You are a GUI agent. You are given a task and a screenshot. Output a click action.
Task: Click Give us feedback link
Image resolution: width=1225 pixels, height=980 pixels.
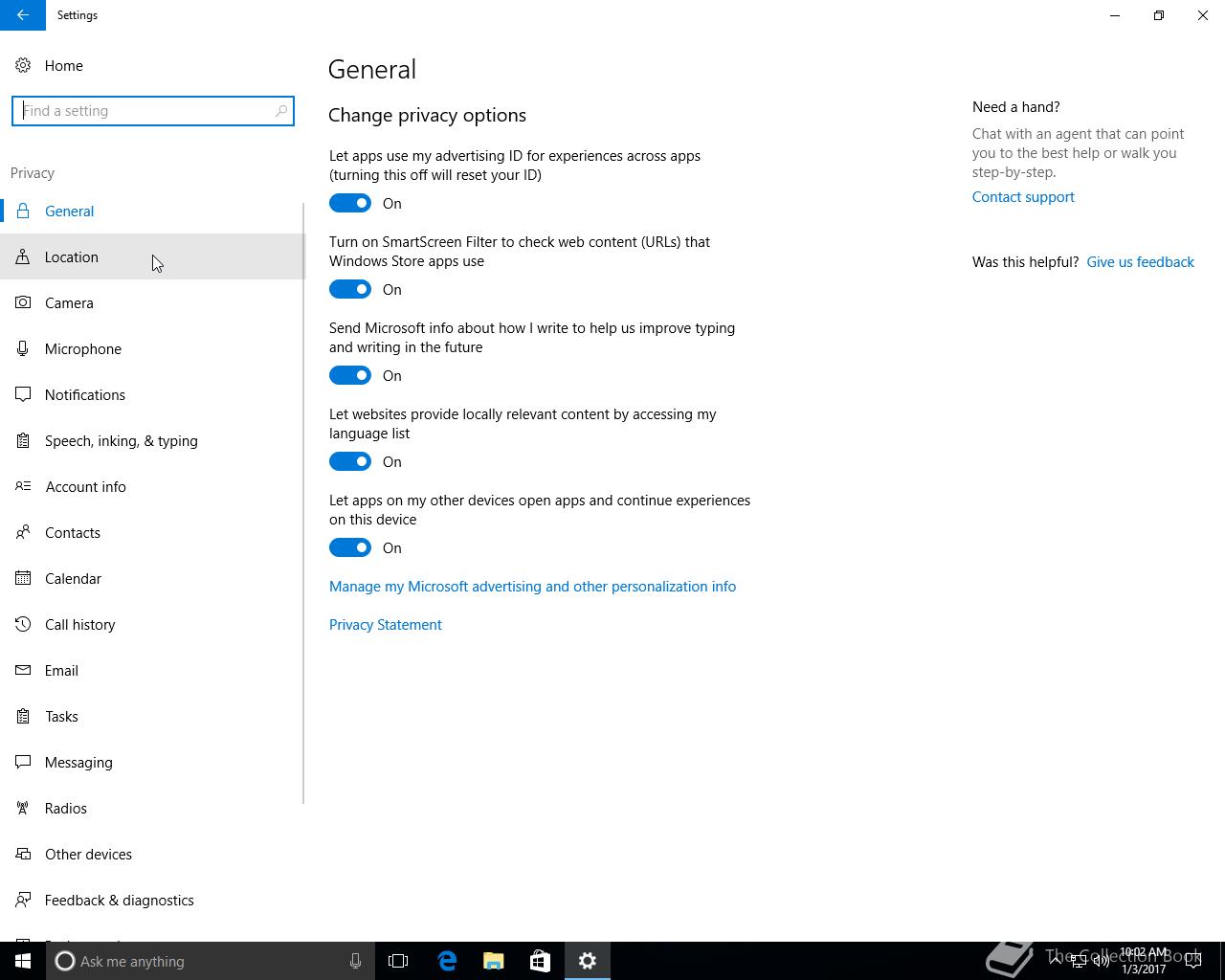(x=1141, y=262)
